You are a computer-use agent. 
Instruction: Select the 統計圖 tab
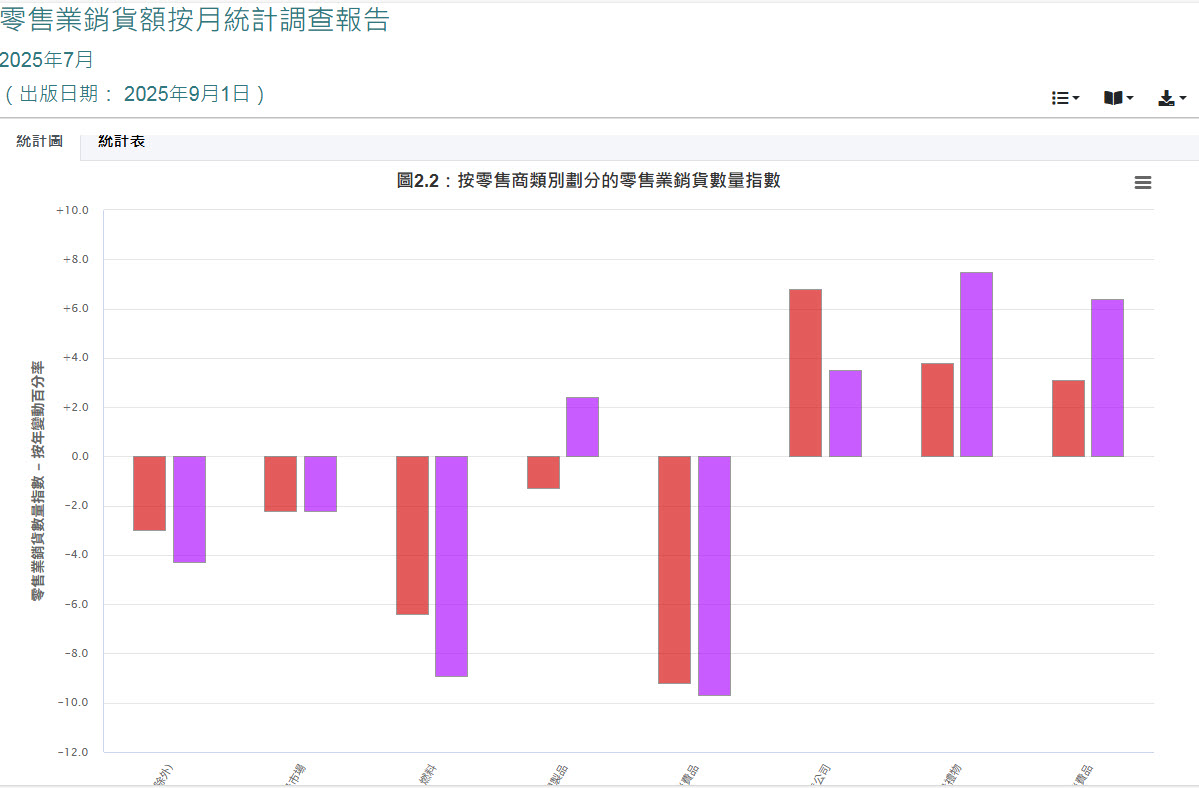point(40,142)
